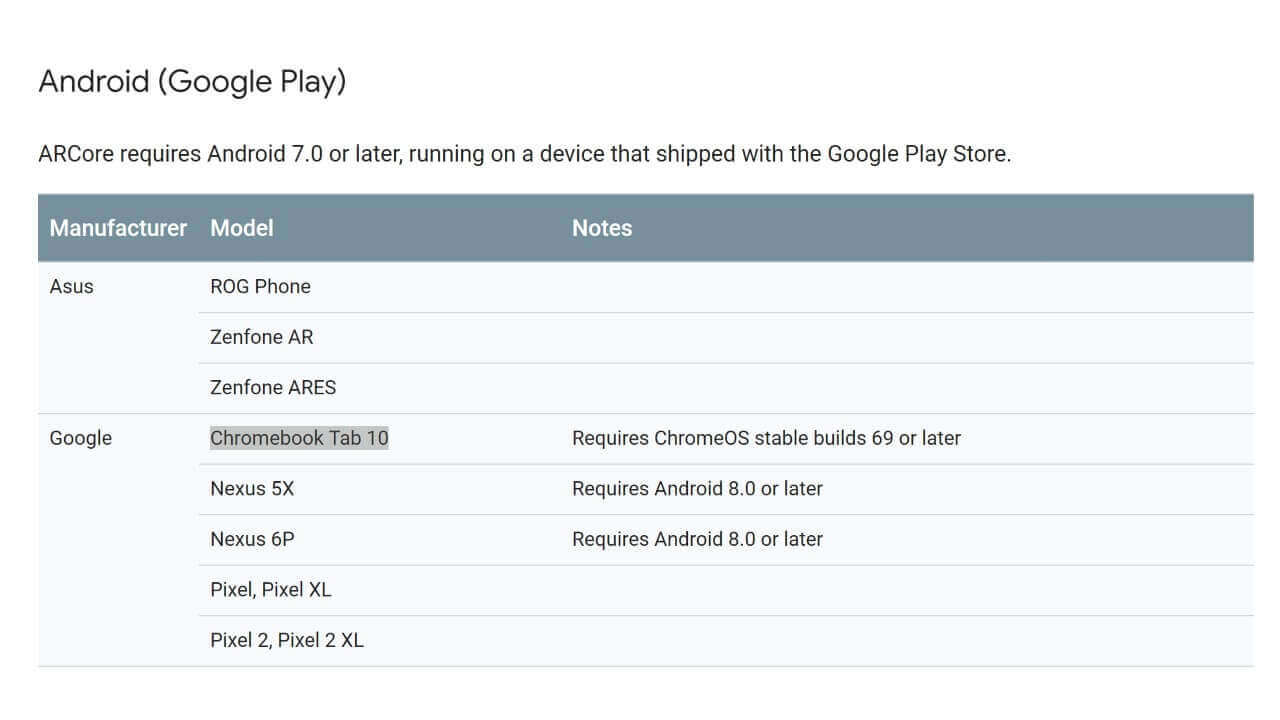This screenshot has height=720, width=1280.
Task: Click the "Android (Google Play)" heading
Action: tap(192, 81)
